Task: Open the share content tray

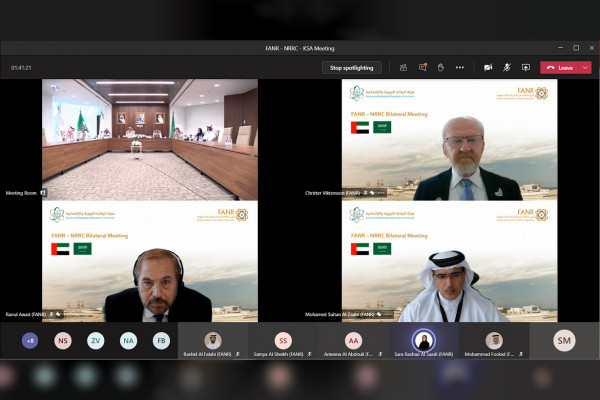Action: click(526, 68)
